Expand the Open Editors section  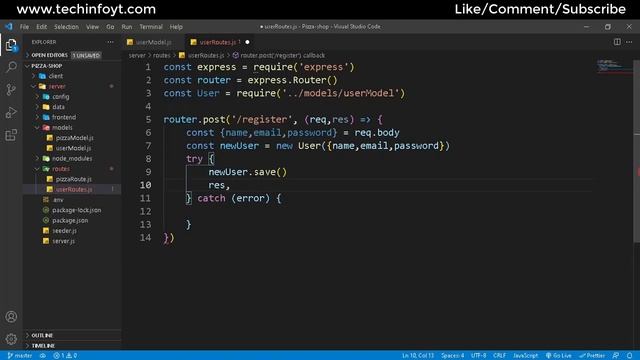pos(72,55)
